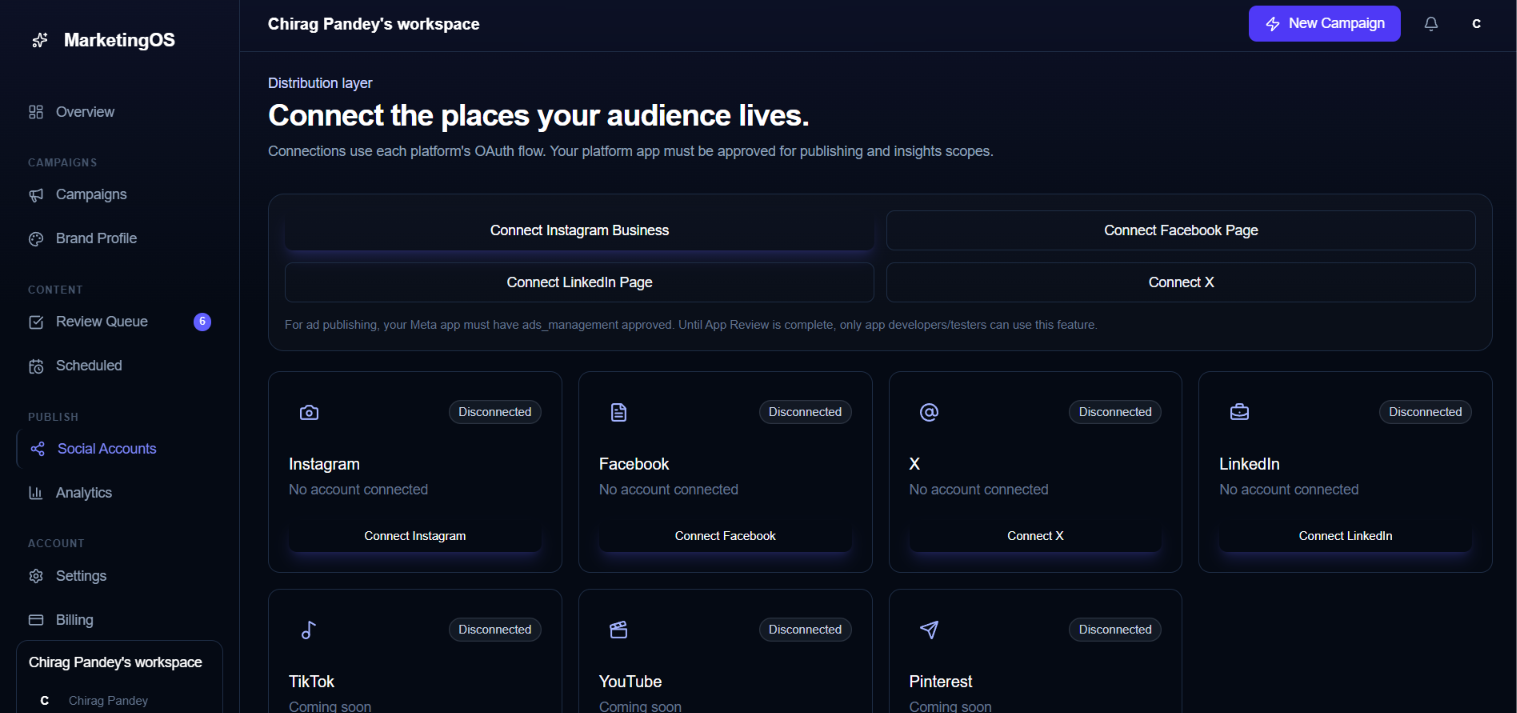Click Disconnected badge on X card
Viewport: 1517px width, 713px height.
point(1115,412)
